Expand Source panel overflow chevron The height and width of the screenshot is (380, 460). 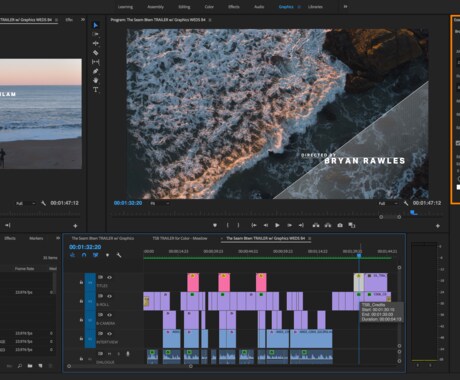pos(83,20)
